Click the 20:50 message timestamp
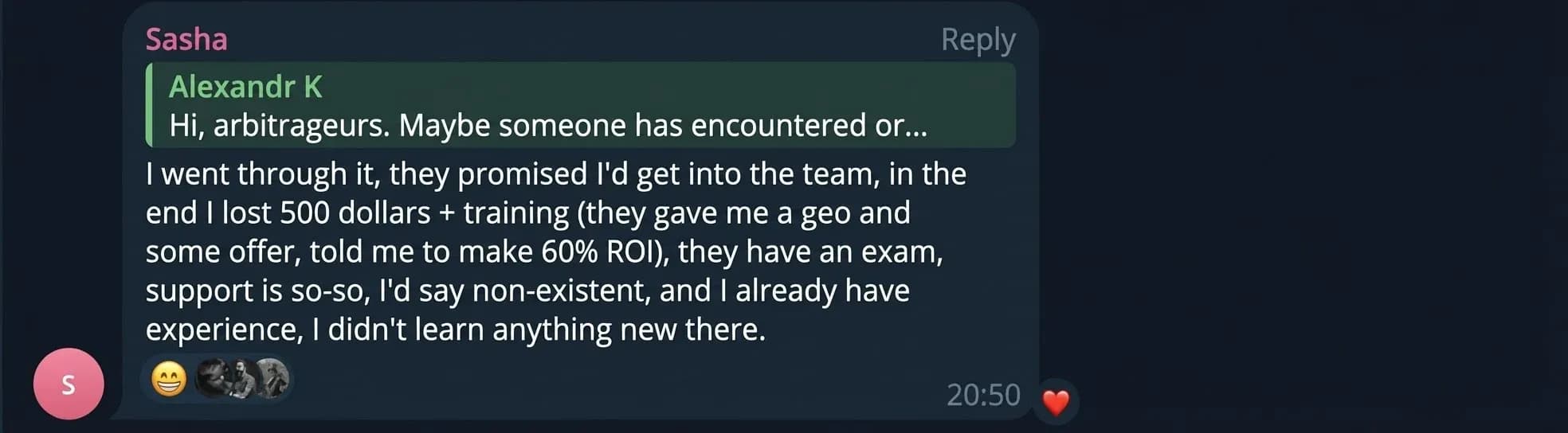Viewport: 1568px width, 433px height. click(x=983, y=395)
